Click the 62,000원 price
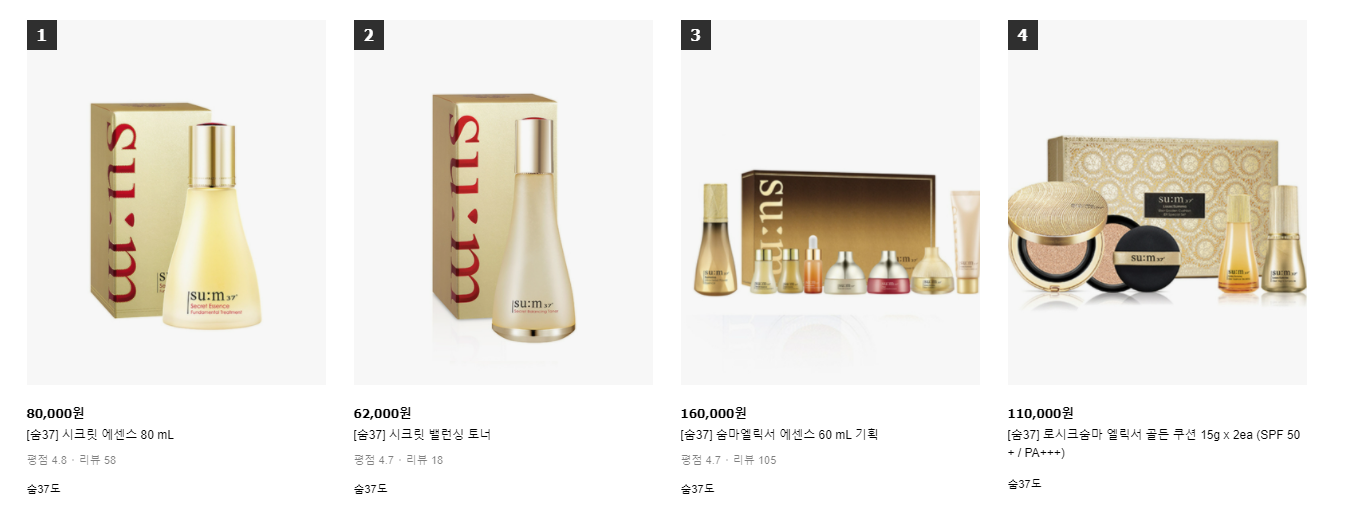Image resolution: width=1350 pixels, height=524 pixels. pos(382,413)
